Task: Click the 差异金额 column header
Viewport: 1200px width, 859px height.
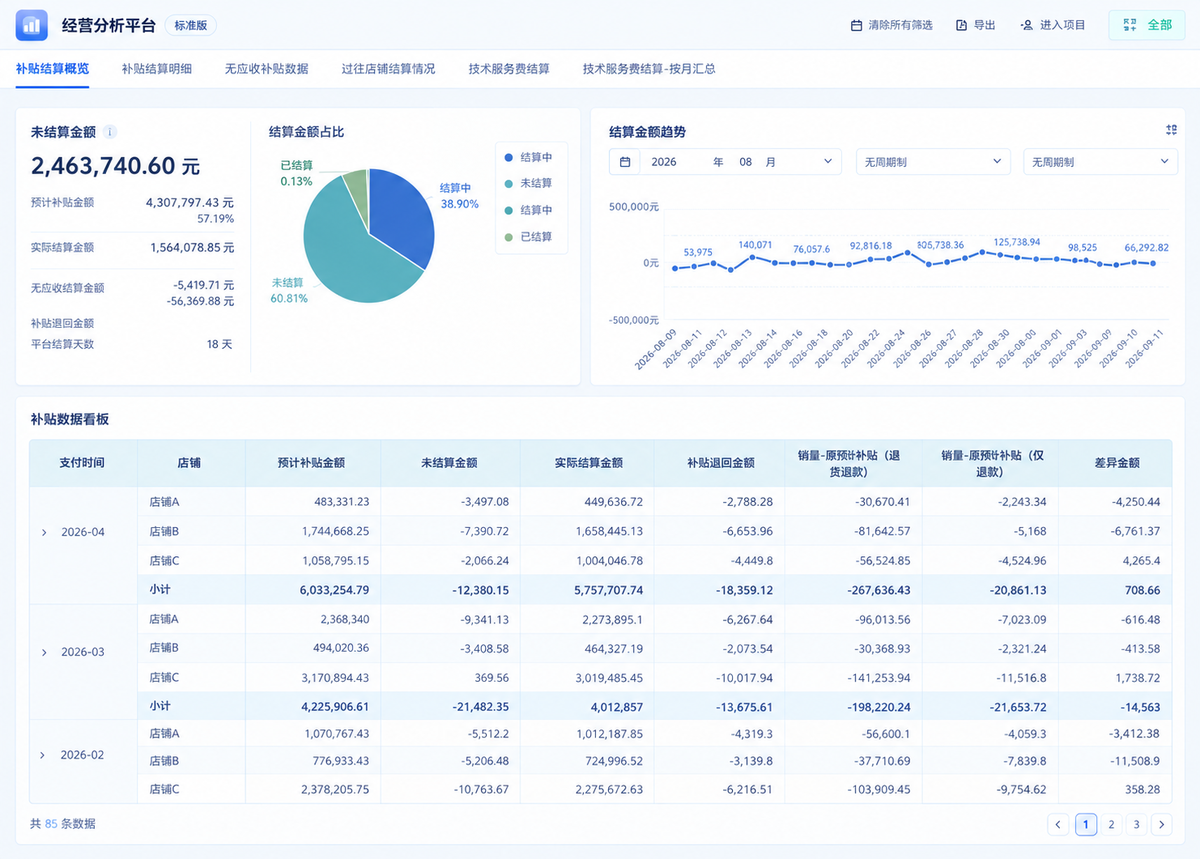Action: point(1115,463)
